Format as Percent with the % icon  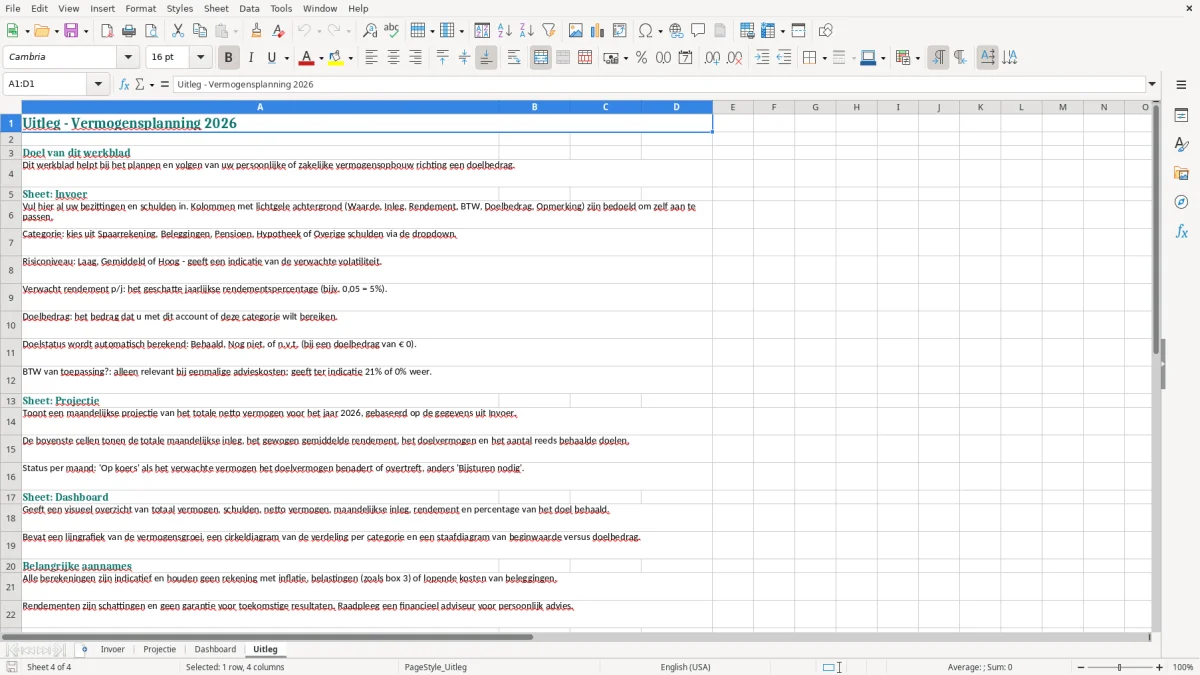[x=641, y=58]
